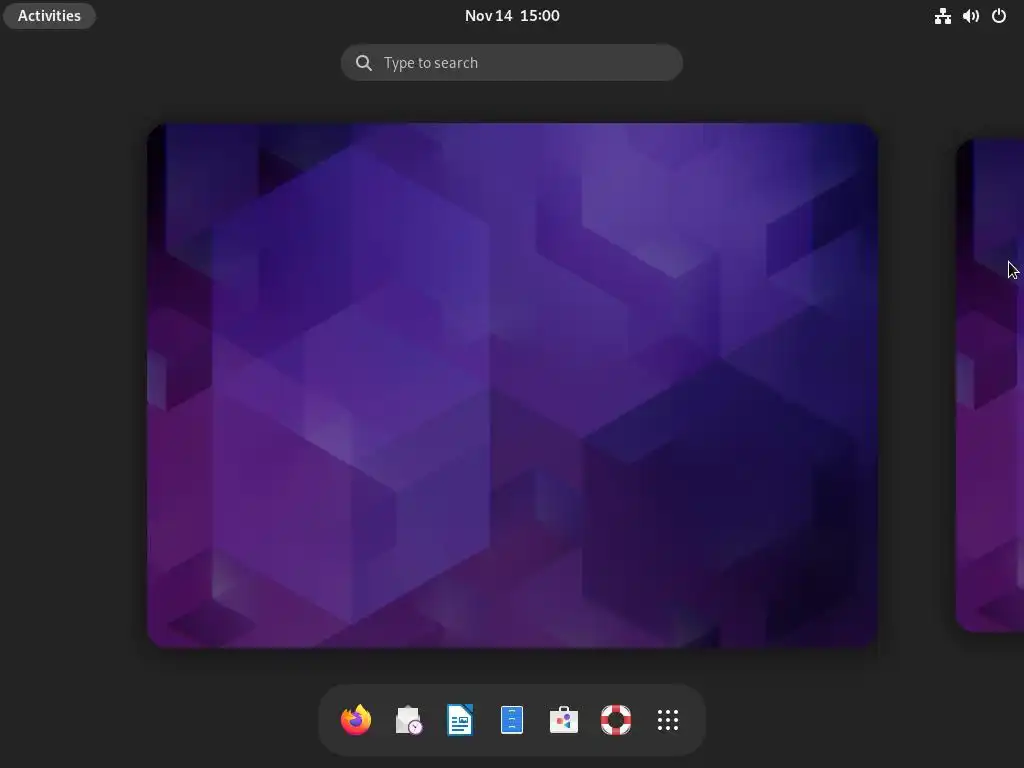The height and width of the screenshot is (768, 1024).
Task: Click the Activities button
Action: [49, 16]
